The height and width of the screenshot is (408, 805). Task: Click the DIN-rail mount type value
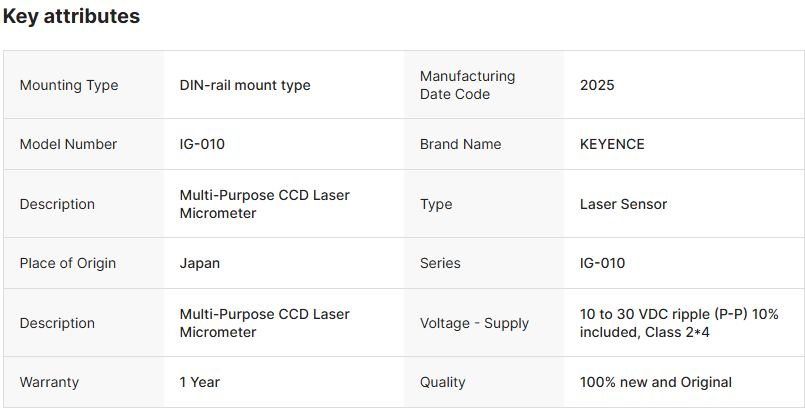tap(245, 85)
